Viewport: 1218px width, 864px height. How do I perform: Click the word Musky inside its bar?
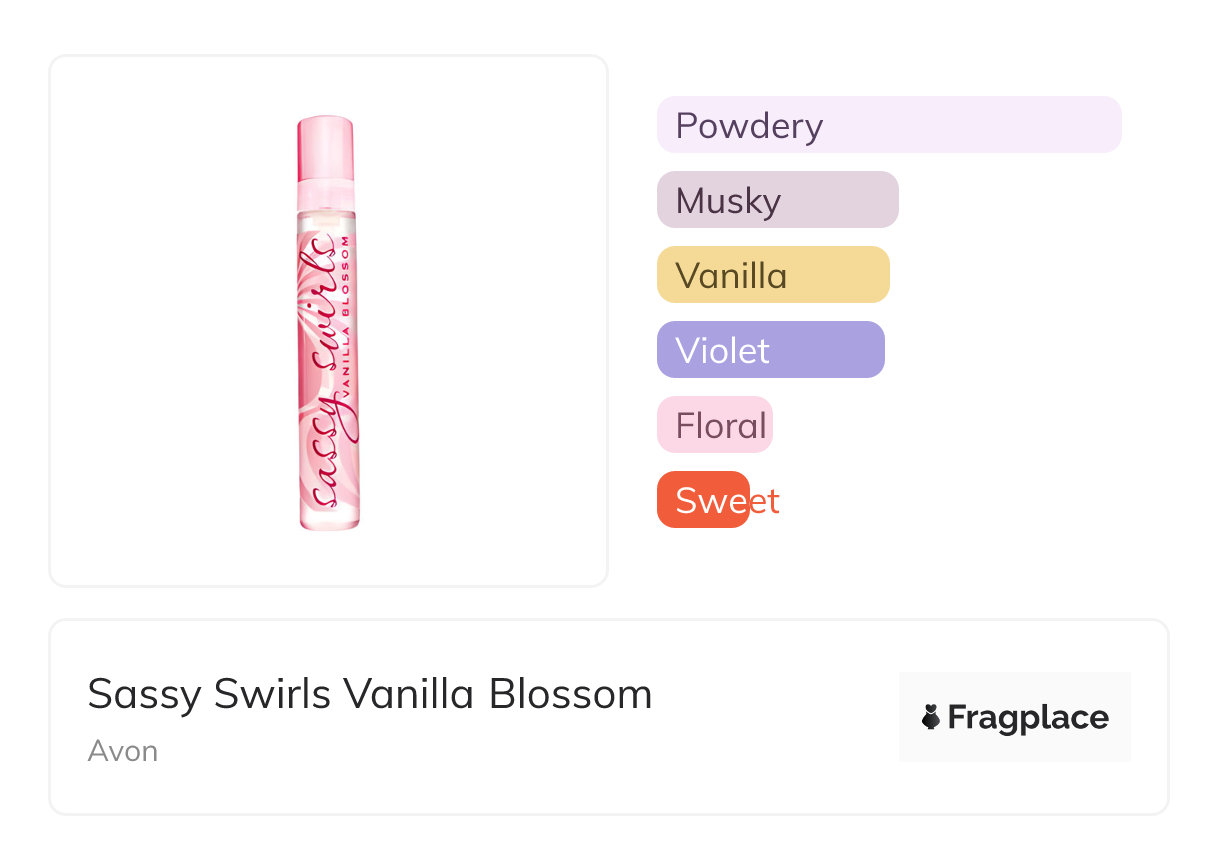(728, 201)
